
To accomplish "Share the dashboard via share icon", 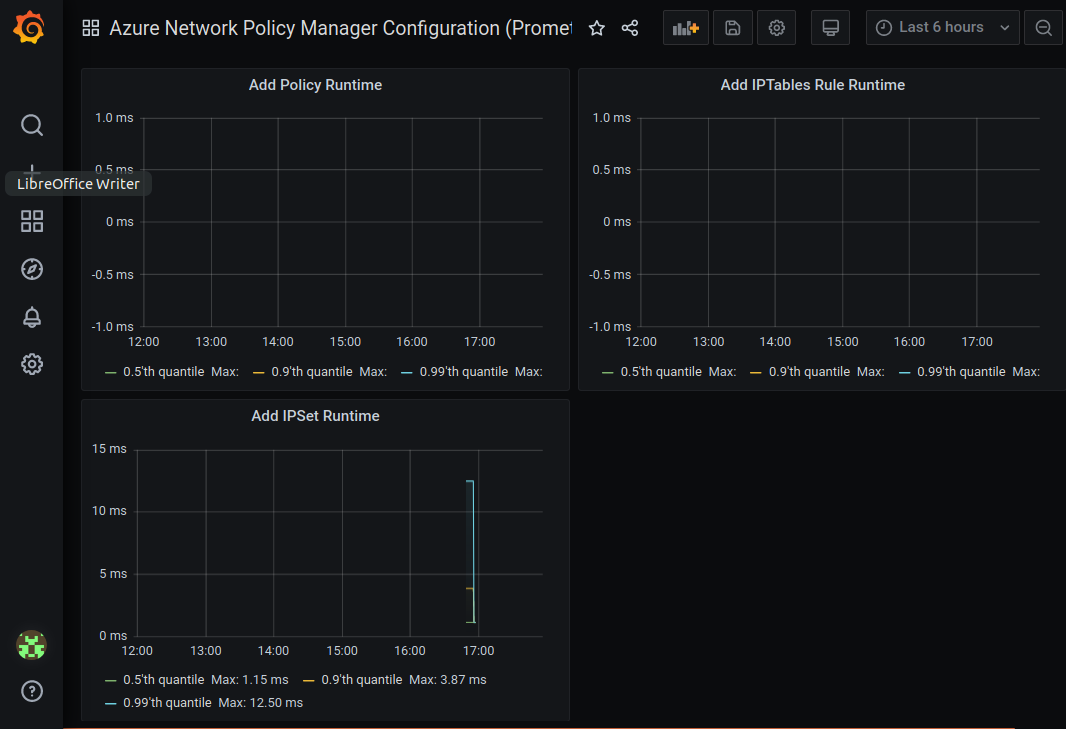I will 630,28.
